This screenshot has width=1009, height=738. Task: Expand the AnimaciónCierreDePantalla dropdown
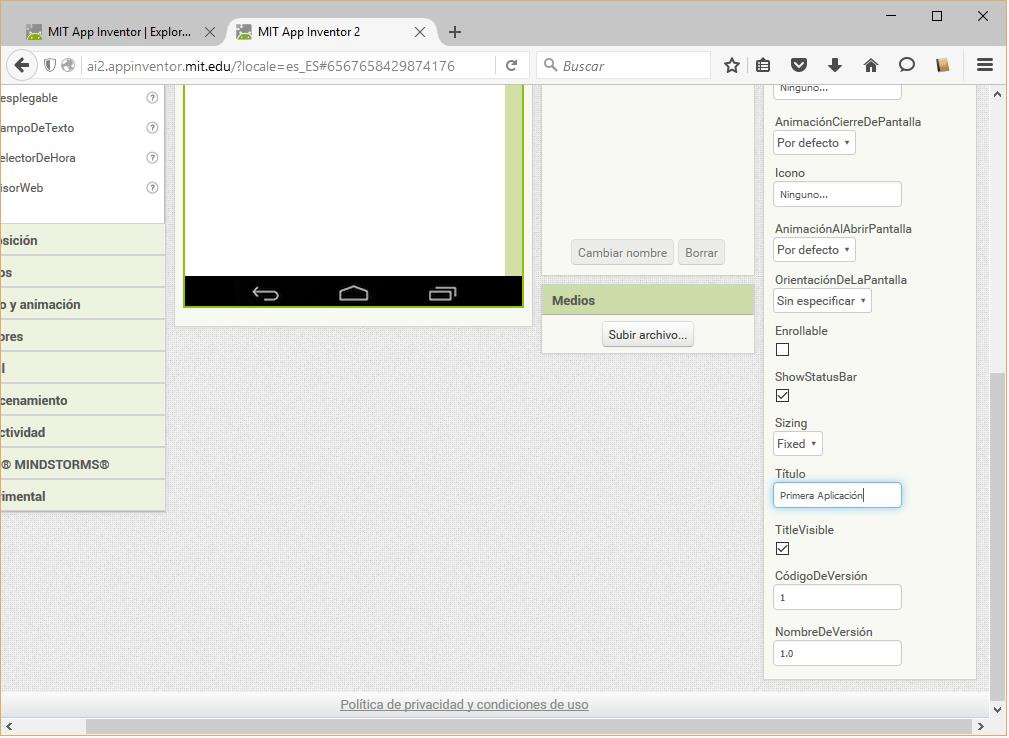[x=814, y=143]
